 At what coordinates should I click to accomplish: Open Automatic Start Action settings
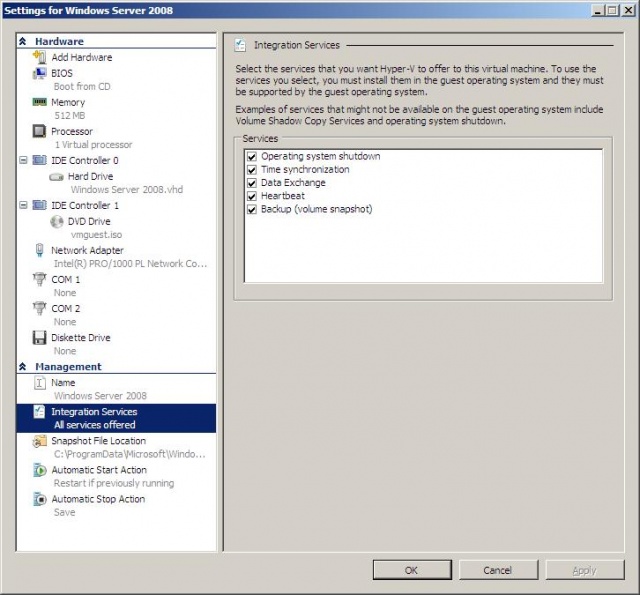[x=98, y=470]
